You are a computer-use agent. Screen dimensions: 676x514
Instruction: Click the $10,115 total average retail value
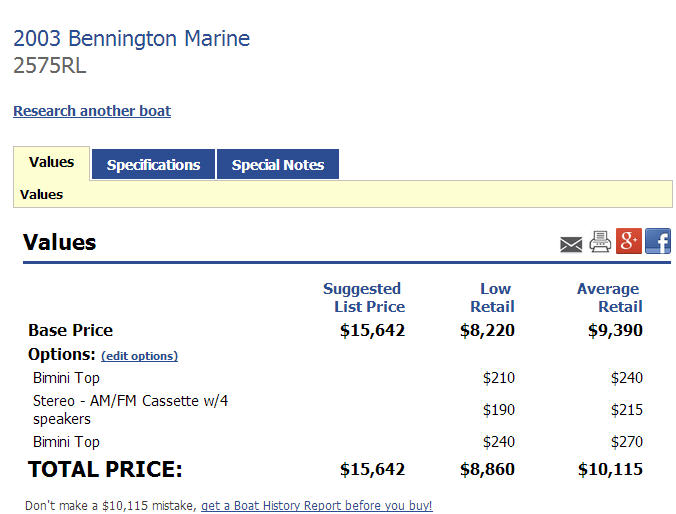[610, 469]
